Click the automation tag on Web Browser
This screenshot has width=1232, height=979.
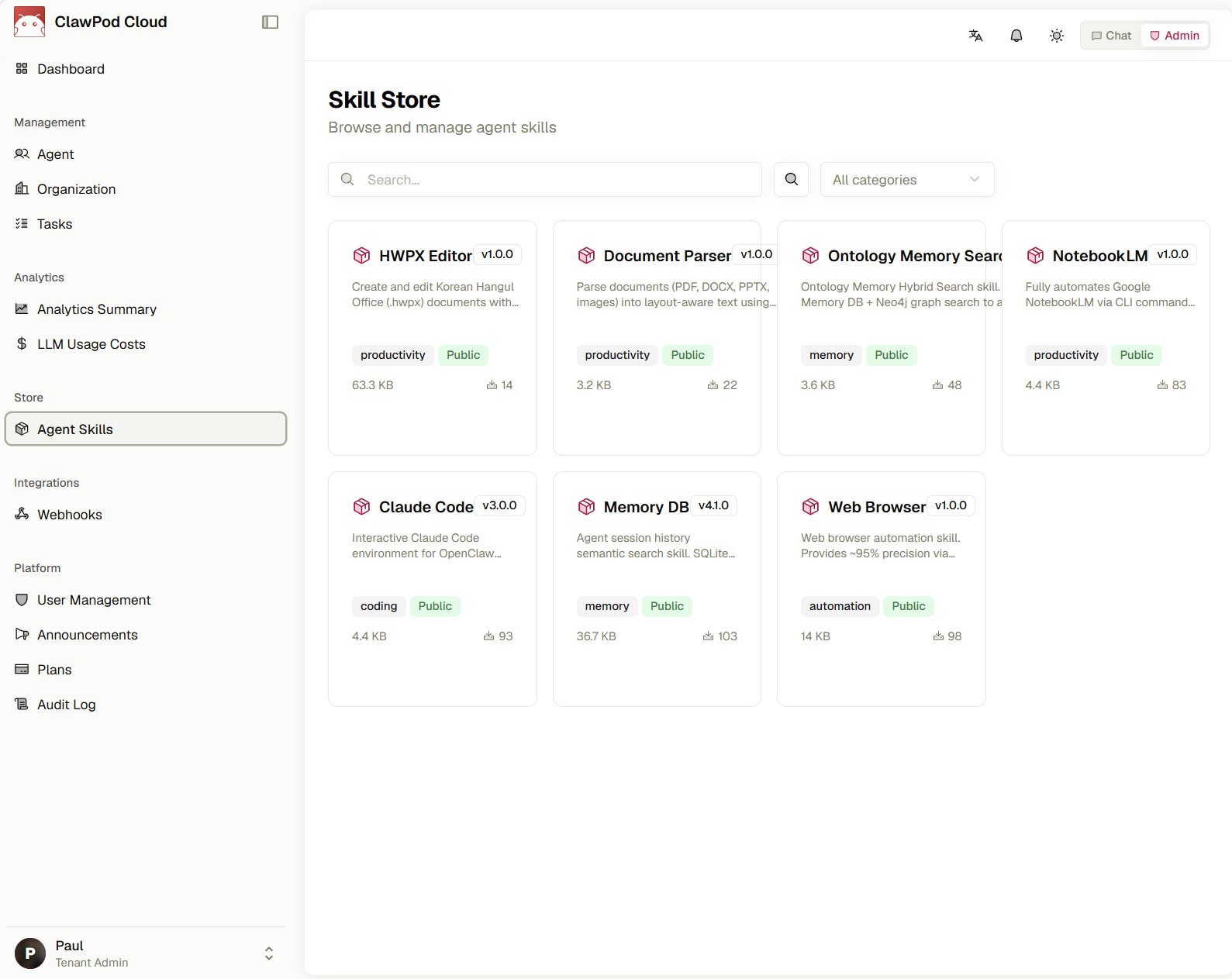(840, 606)
